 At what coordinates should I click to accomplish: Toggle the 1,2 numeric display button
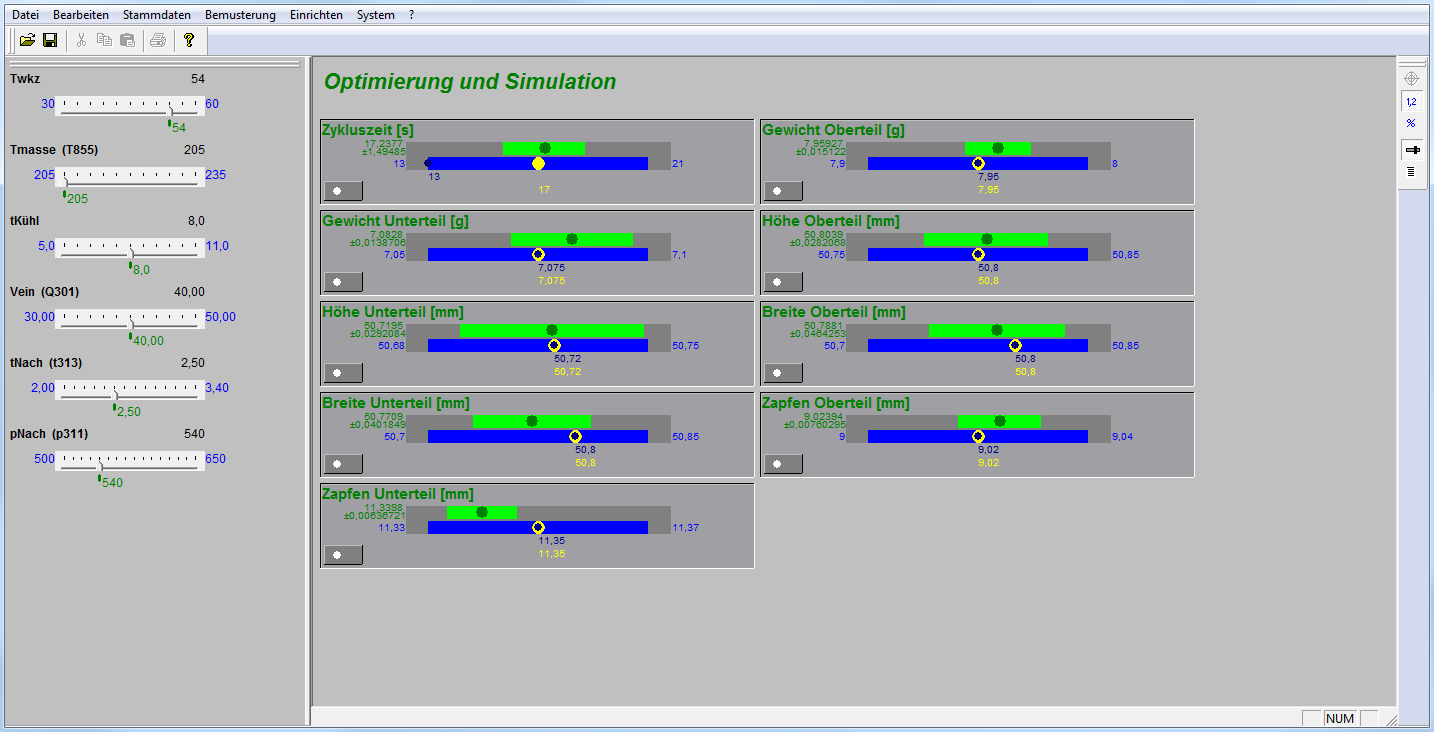coord(1411,102)
